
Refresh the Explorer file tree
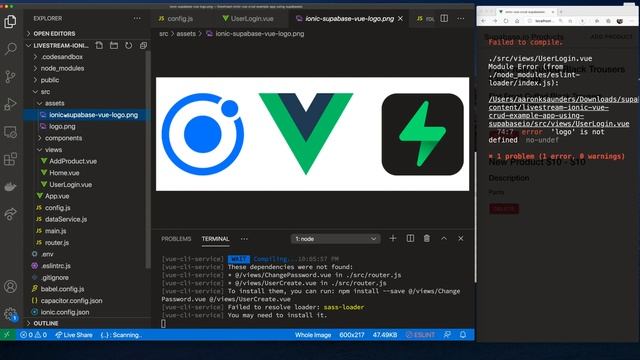[x=129, y=45]
